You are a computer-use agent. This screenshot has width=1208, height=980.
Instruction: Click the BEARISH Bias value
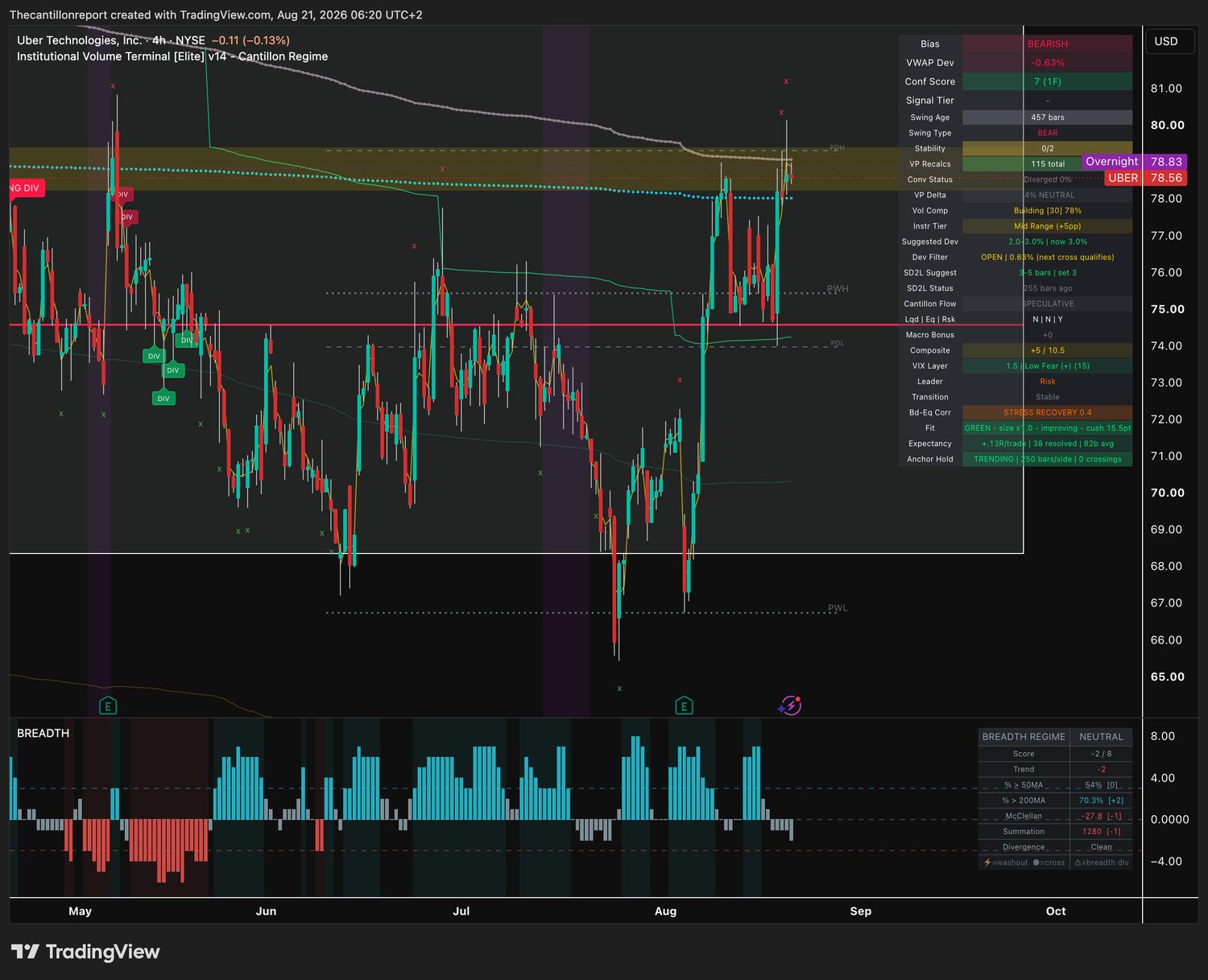1048,44
